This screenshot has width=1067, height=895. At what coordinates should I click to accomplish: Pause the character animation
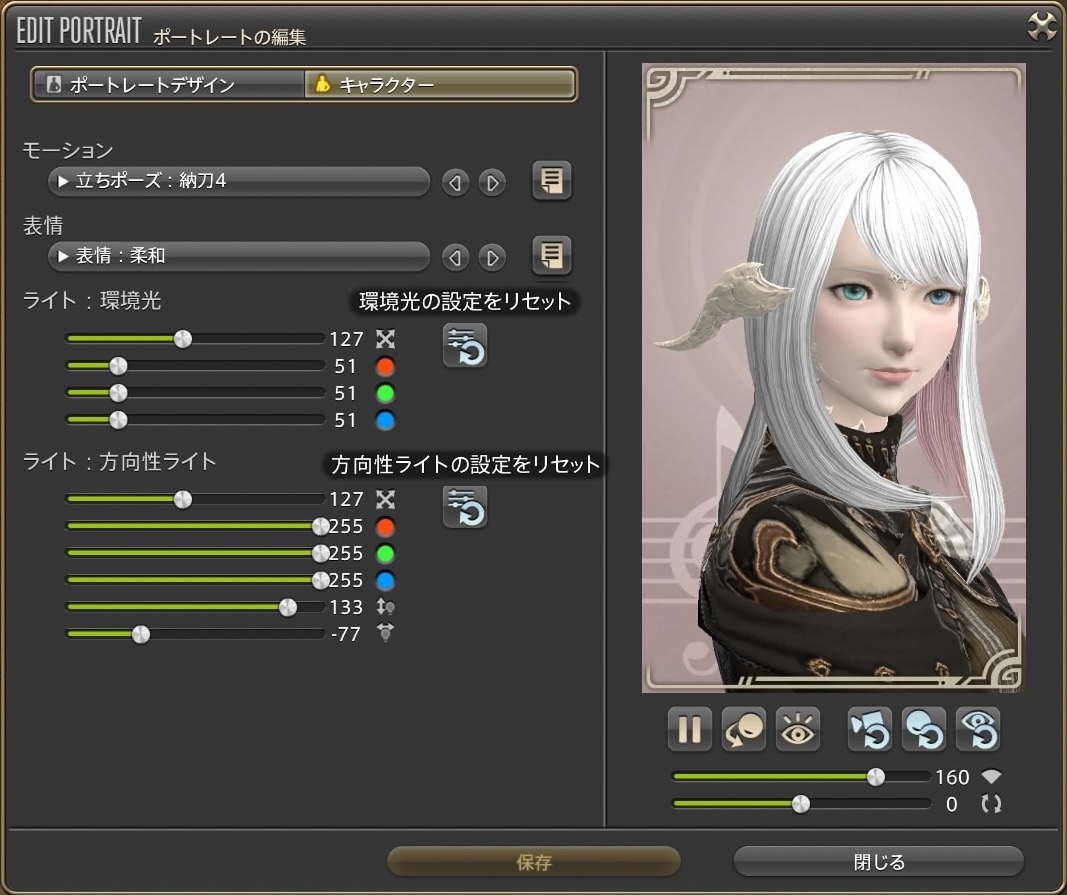(689, 729)
